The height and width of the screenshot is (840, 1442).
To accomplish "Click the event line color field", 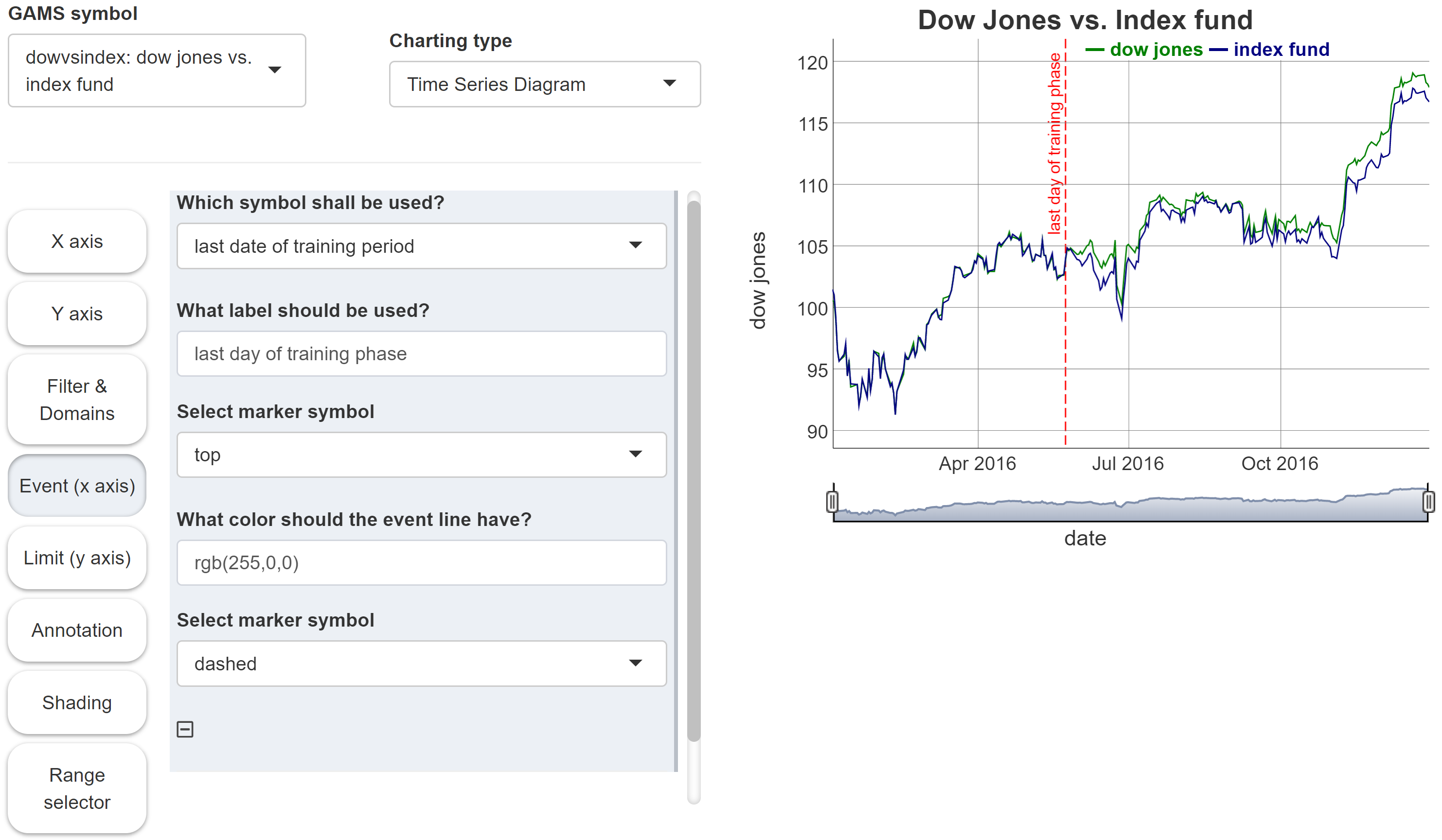I will click(x=421, y=562).
